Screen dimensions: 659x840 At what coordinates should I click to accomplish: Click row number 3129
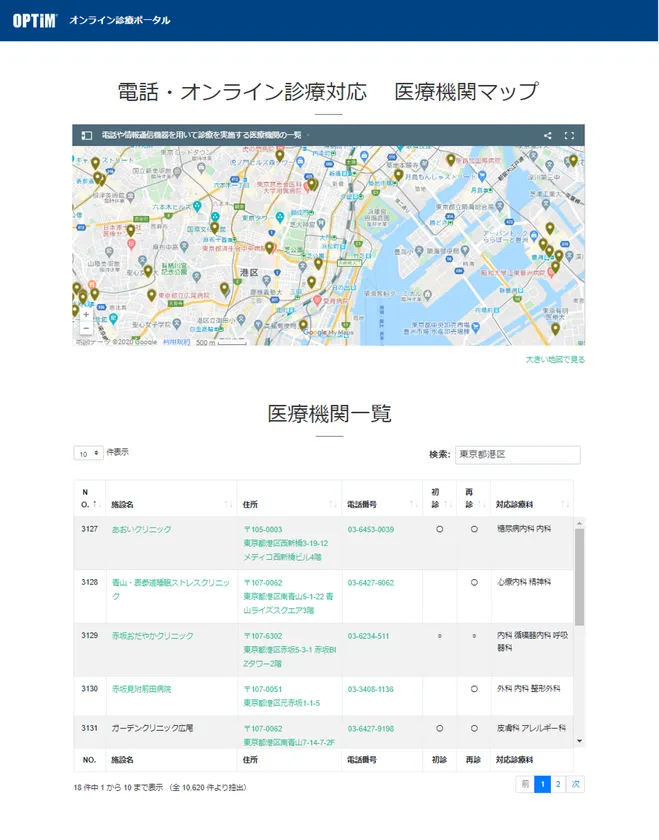pos(89,635)
